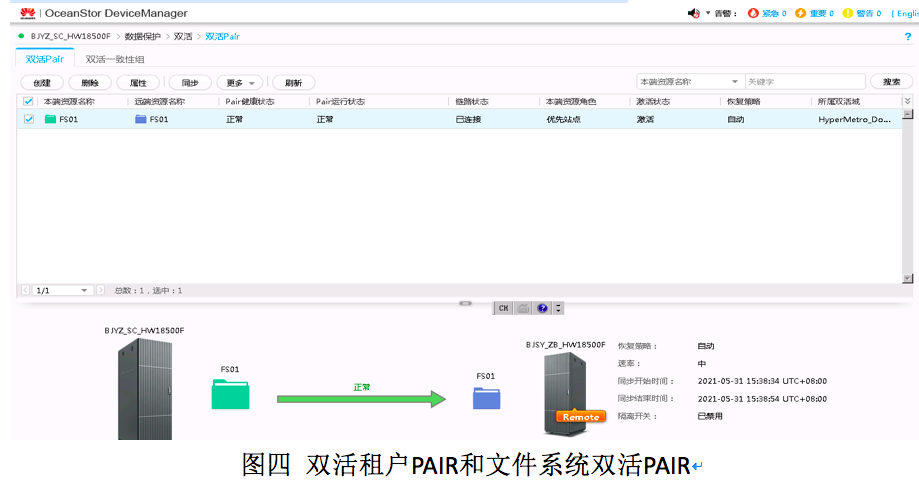919x481 pixels.
Task: Expand the 更多 dropdown button
Action: [x=240, y=83]
